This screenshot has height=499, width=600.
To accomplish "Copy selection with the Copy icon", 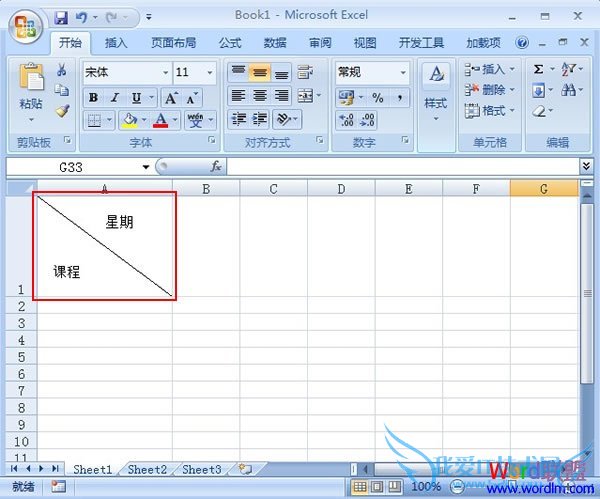I will click(x=62, y=90).
